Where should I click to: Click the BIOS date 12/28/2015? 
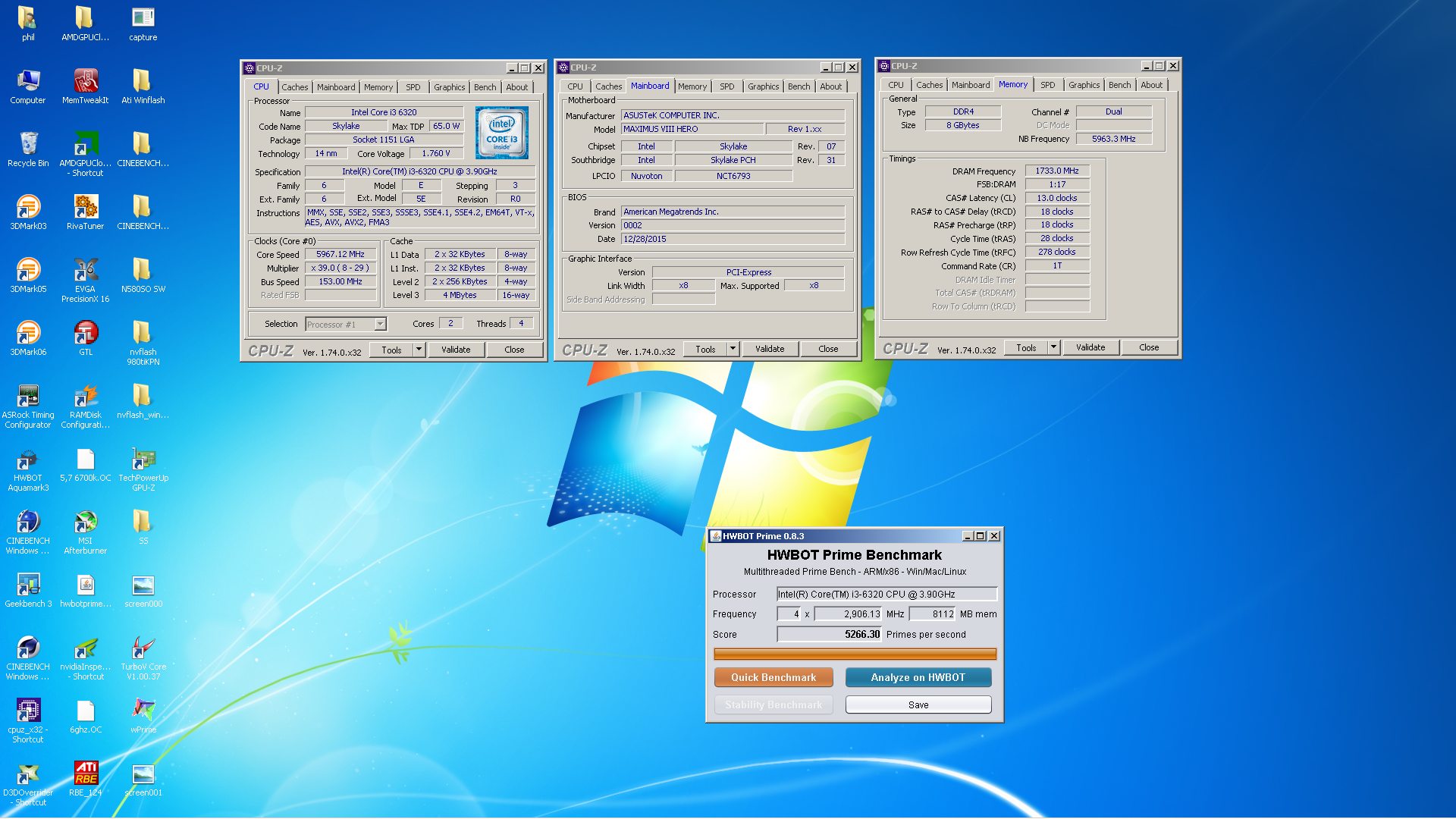click(733, 240)
